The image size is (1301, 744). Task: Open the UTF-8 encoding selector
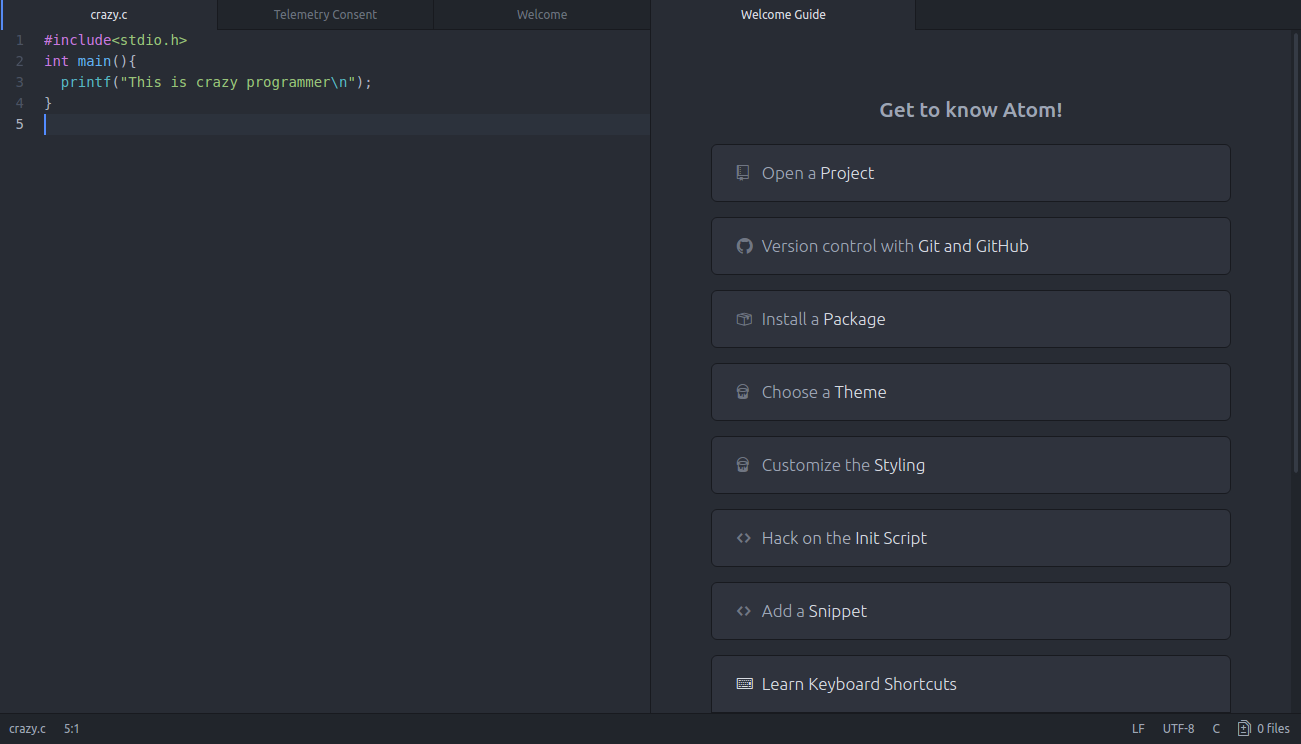pyautogui.click(x=1178, y=729)
